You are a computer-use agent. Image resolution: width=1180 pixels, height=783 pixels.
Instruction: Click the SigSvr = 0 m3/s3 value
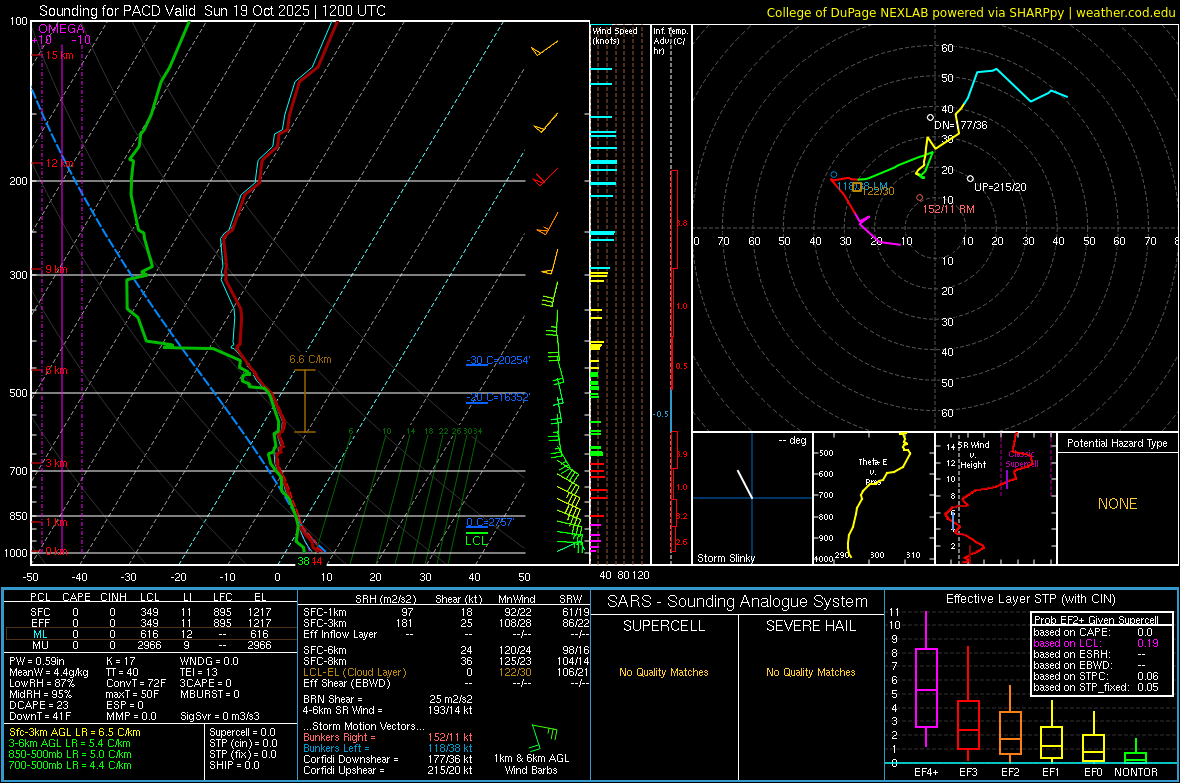220,716
